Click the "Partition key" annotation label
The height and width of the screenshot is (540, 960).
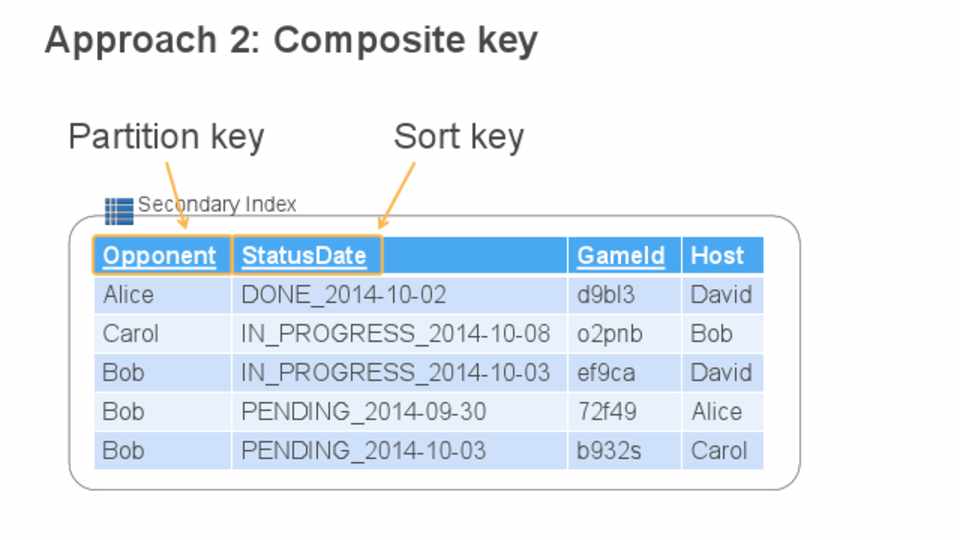166,137
